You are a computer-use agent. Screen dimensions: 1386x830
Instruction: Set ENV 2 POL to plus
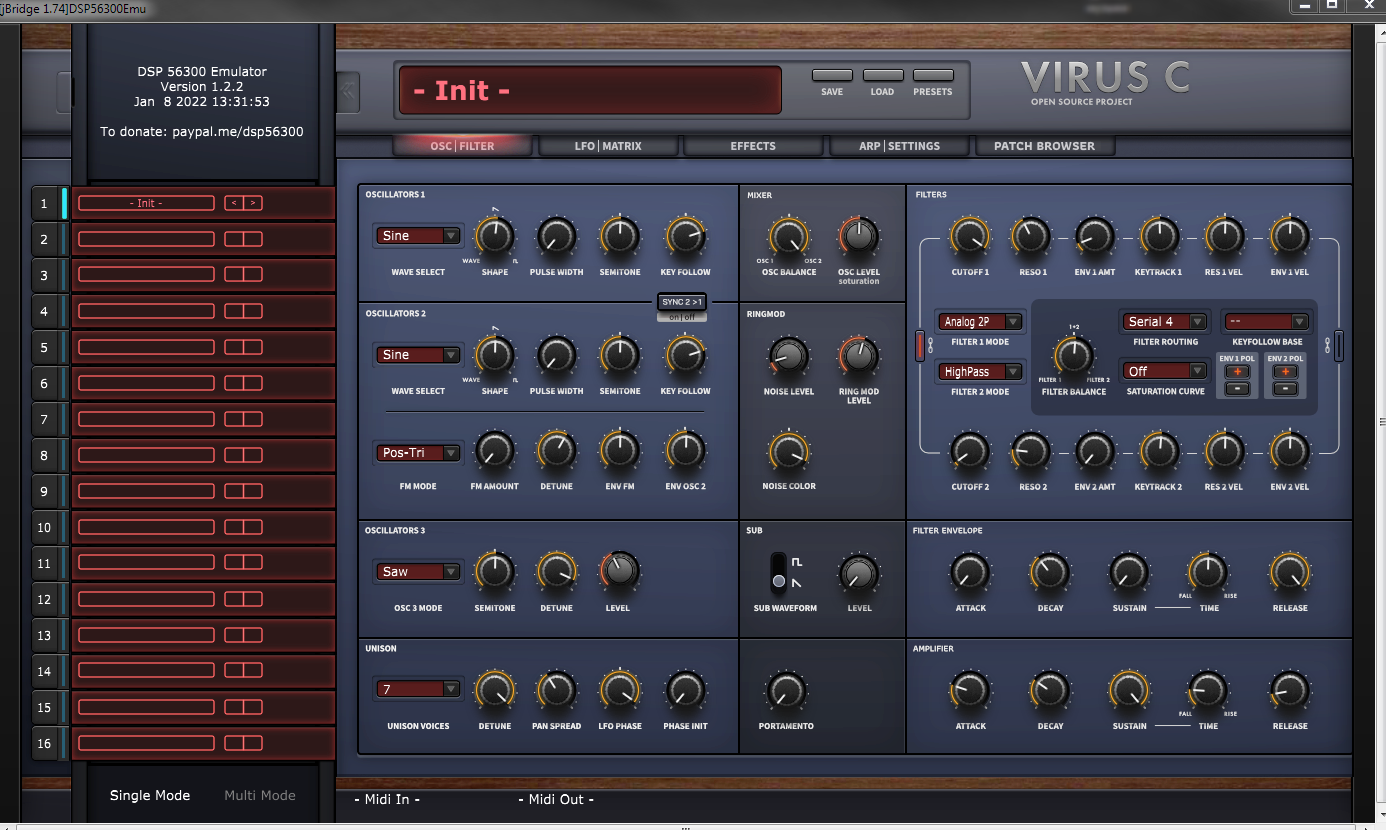click(1286, 372)
